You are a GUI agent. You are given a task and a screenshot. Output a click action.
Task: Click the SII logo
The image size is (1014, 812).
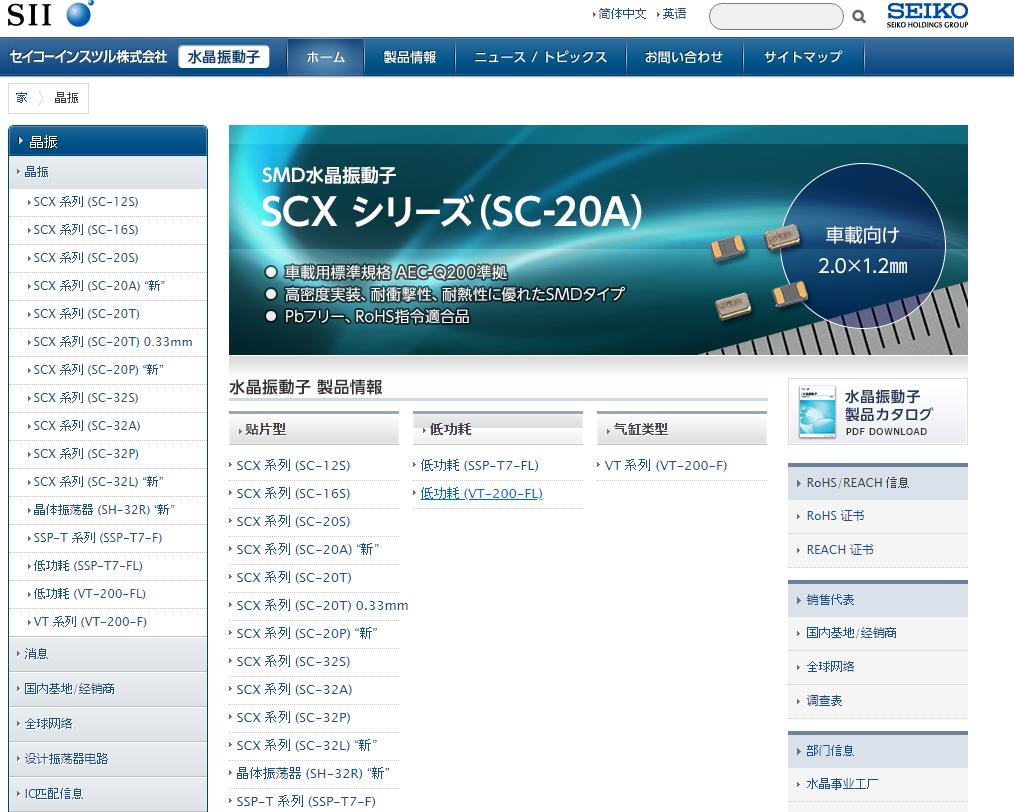pyautogui.click(x=51, y=14)
